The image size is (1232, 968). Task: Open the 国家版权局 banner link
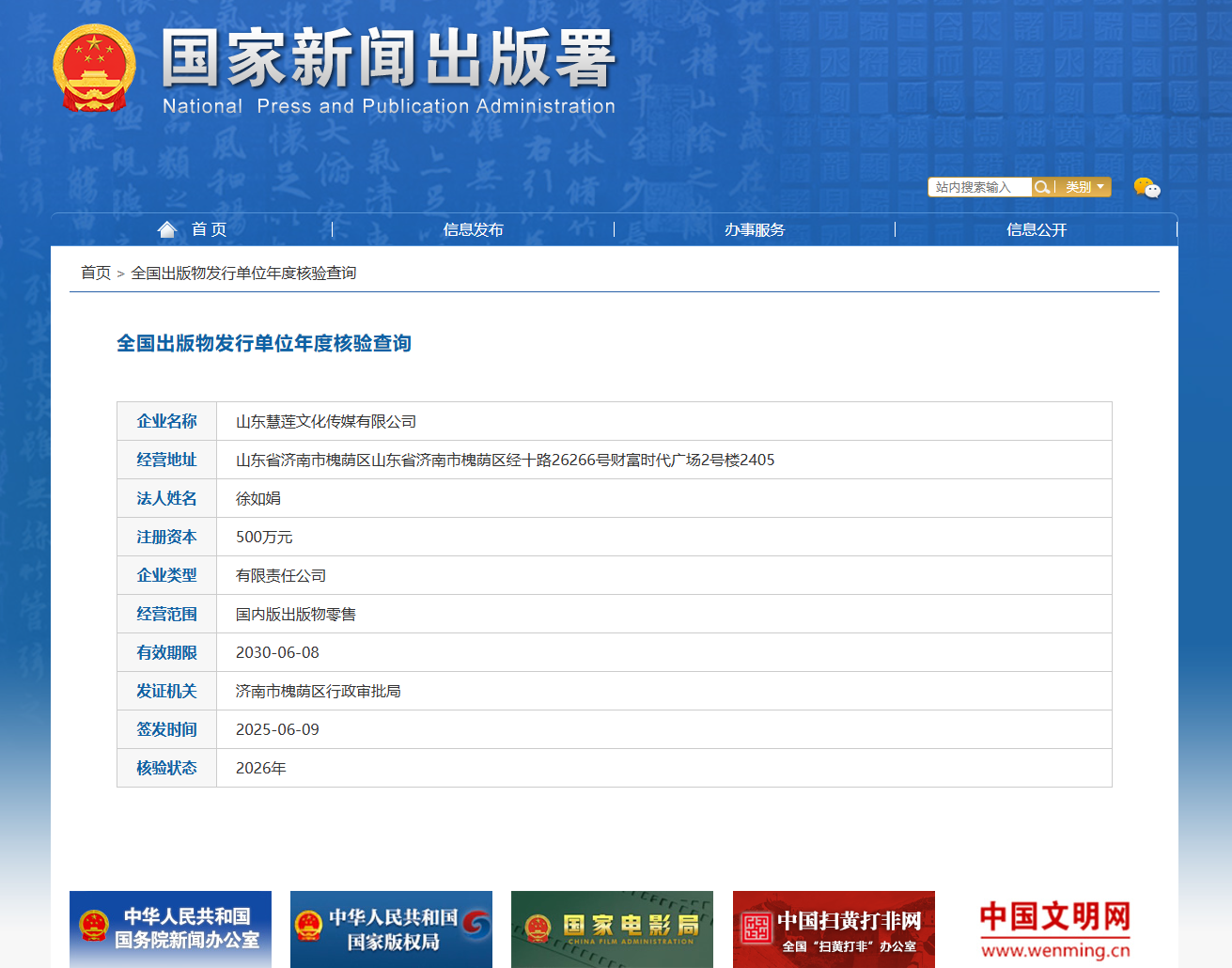click(x=391, y=929)
